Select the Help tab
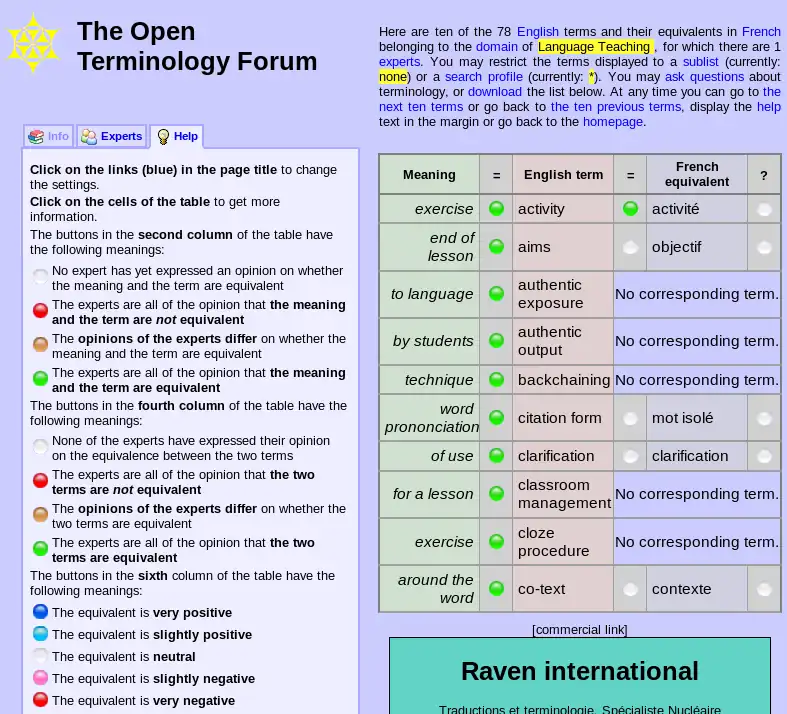This screenshot has height=714, width=787. pos(177,136)
